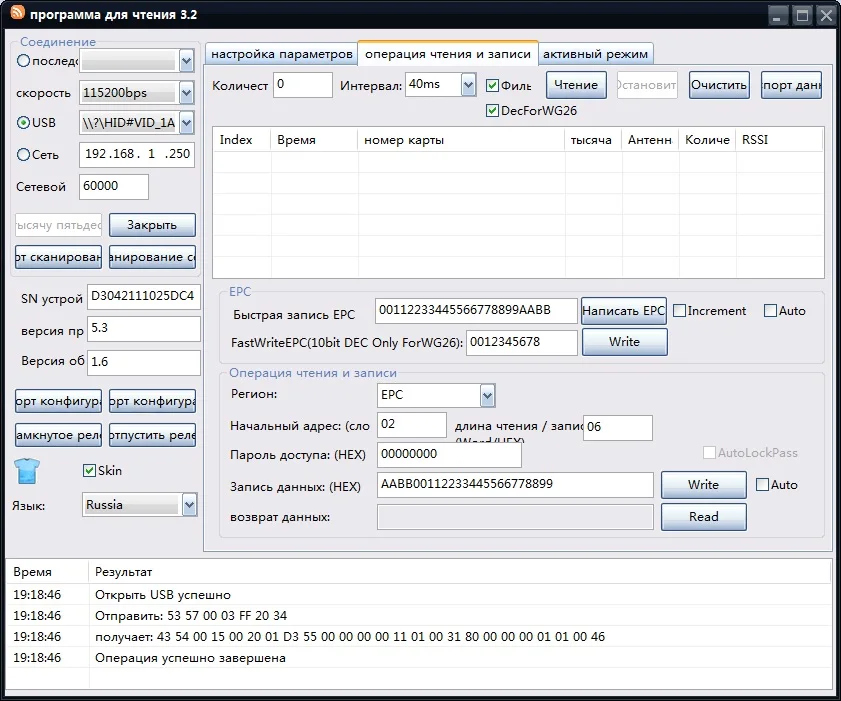Click the FastWriteEPC Write button
This screenshot has height=701, width=841.
pos(625,342)
